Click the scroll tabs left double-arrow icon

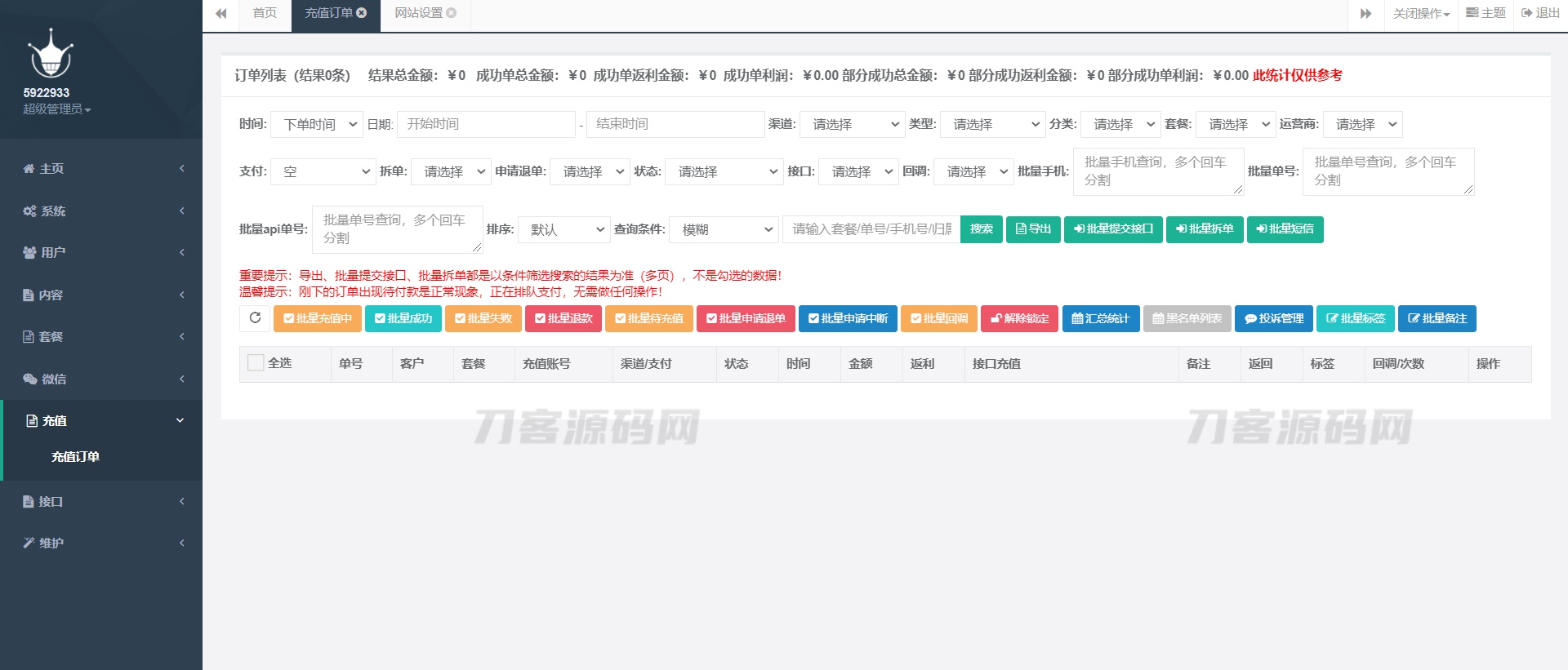point(220,14)
